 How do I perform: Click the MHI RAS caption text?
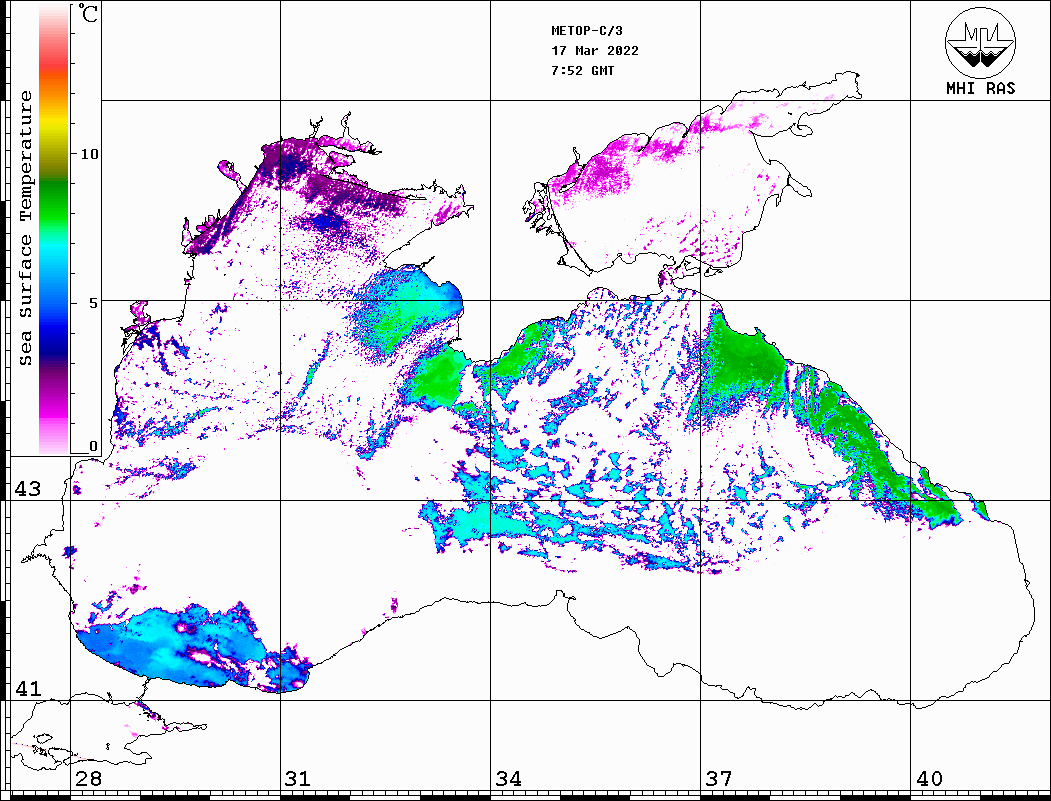[x=980, y=88]
